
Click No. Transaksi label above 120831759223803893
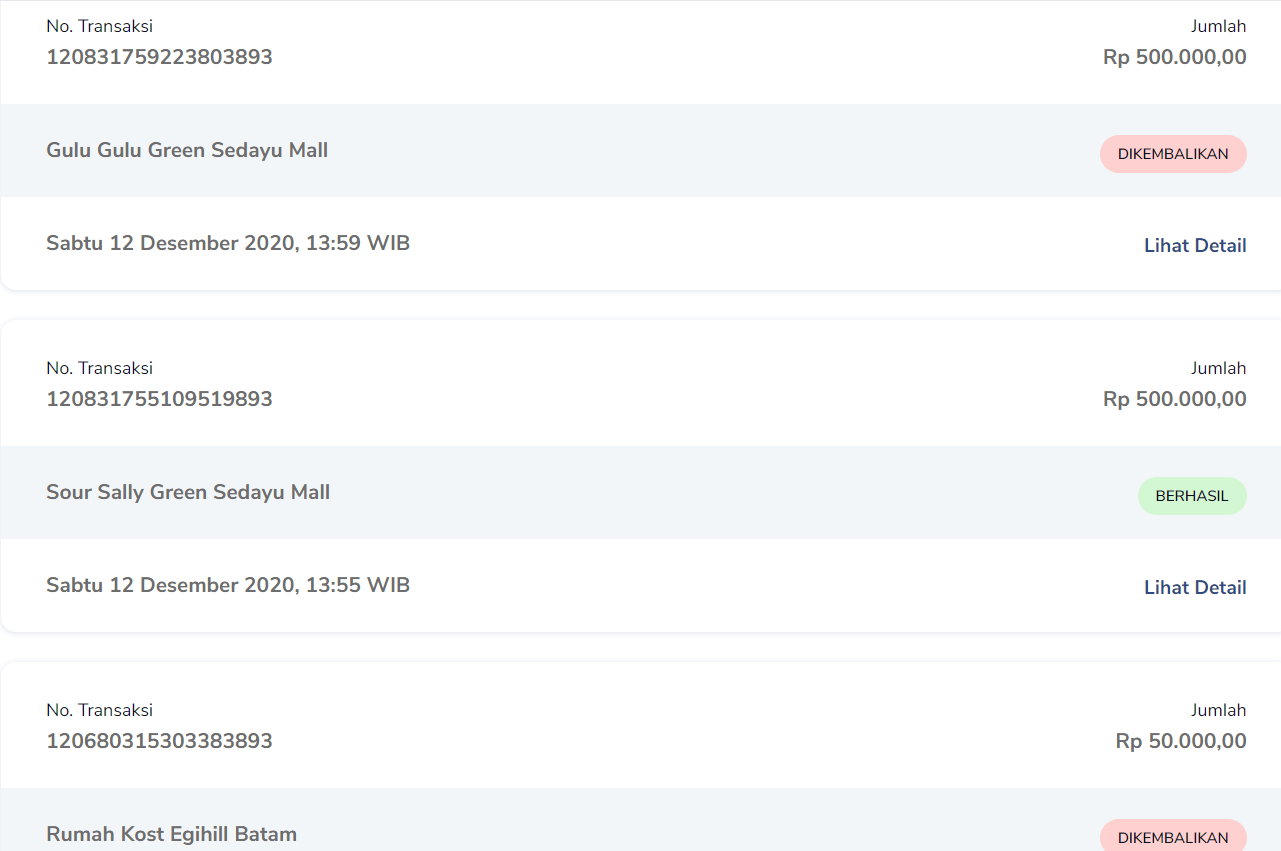click(99, 27)
